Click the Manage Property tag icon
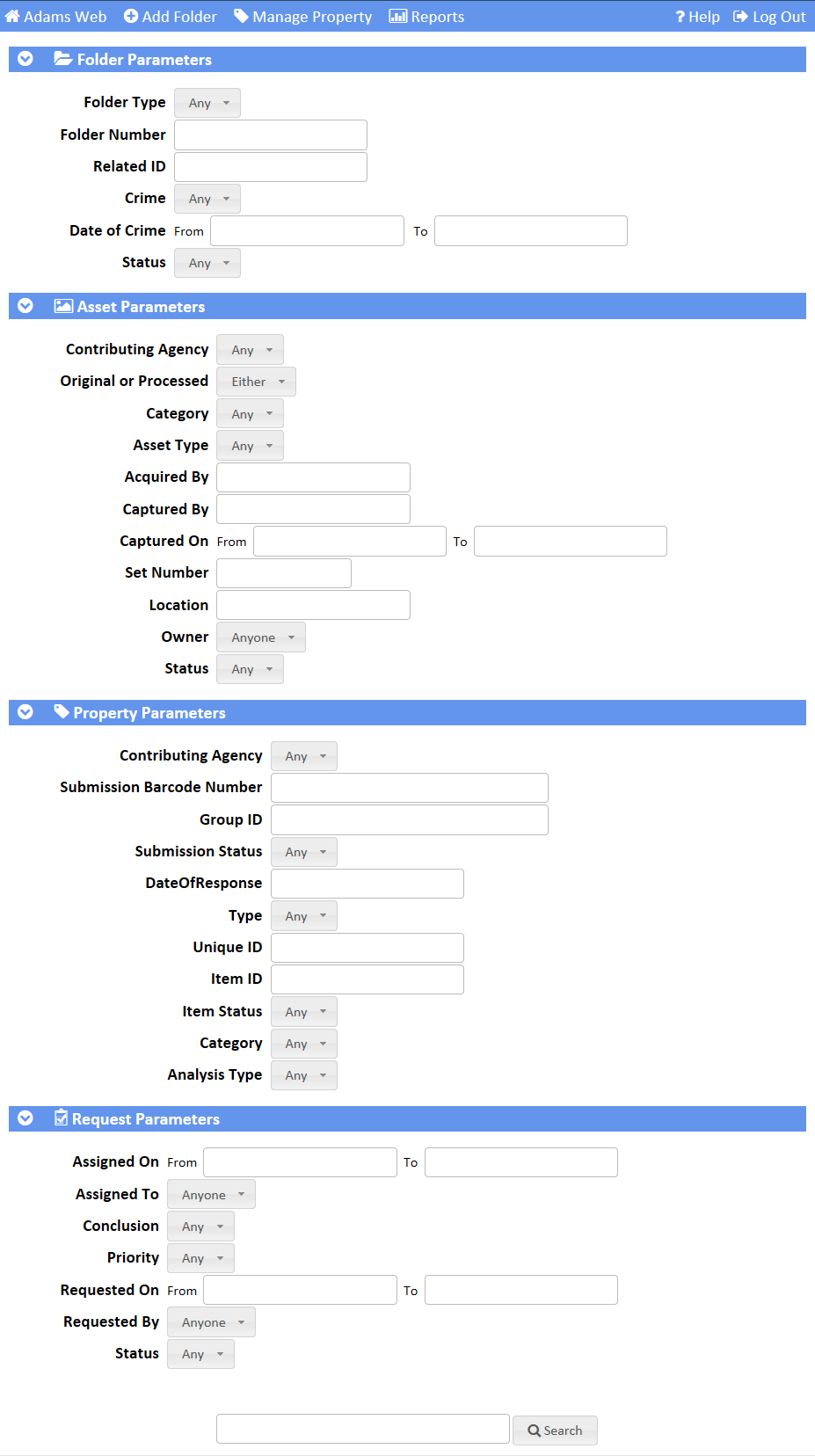The width and height of the screenshot is (815, 1456). (x=241, y=17)
